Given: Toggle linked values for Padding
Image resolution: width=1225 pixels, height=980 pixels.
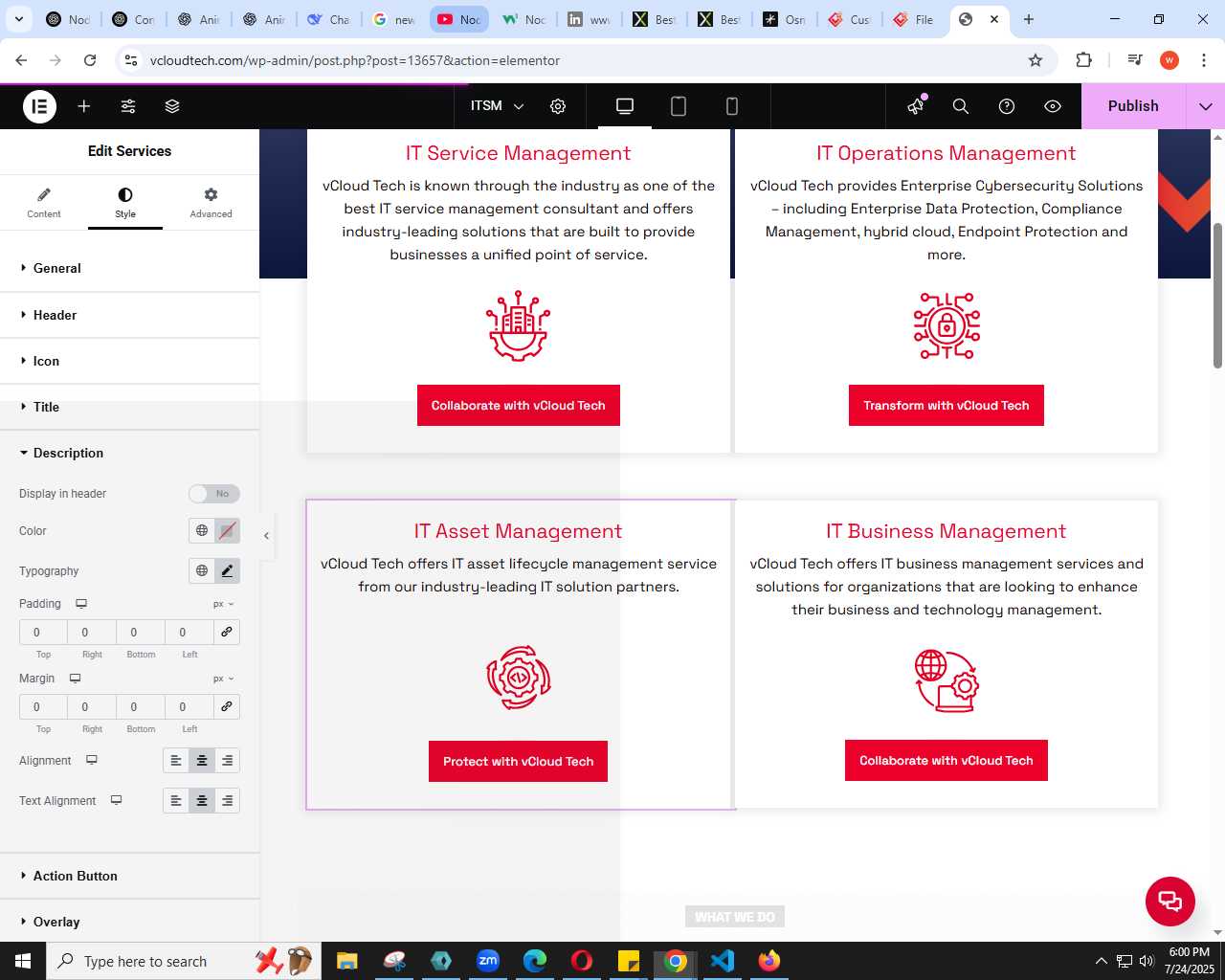Looking at the screenshot, I should click(227, 632).
